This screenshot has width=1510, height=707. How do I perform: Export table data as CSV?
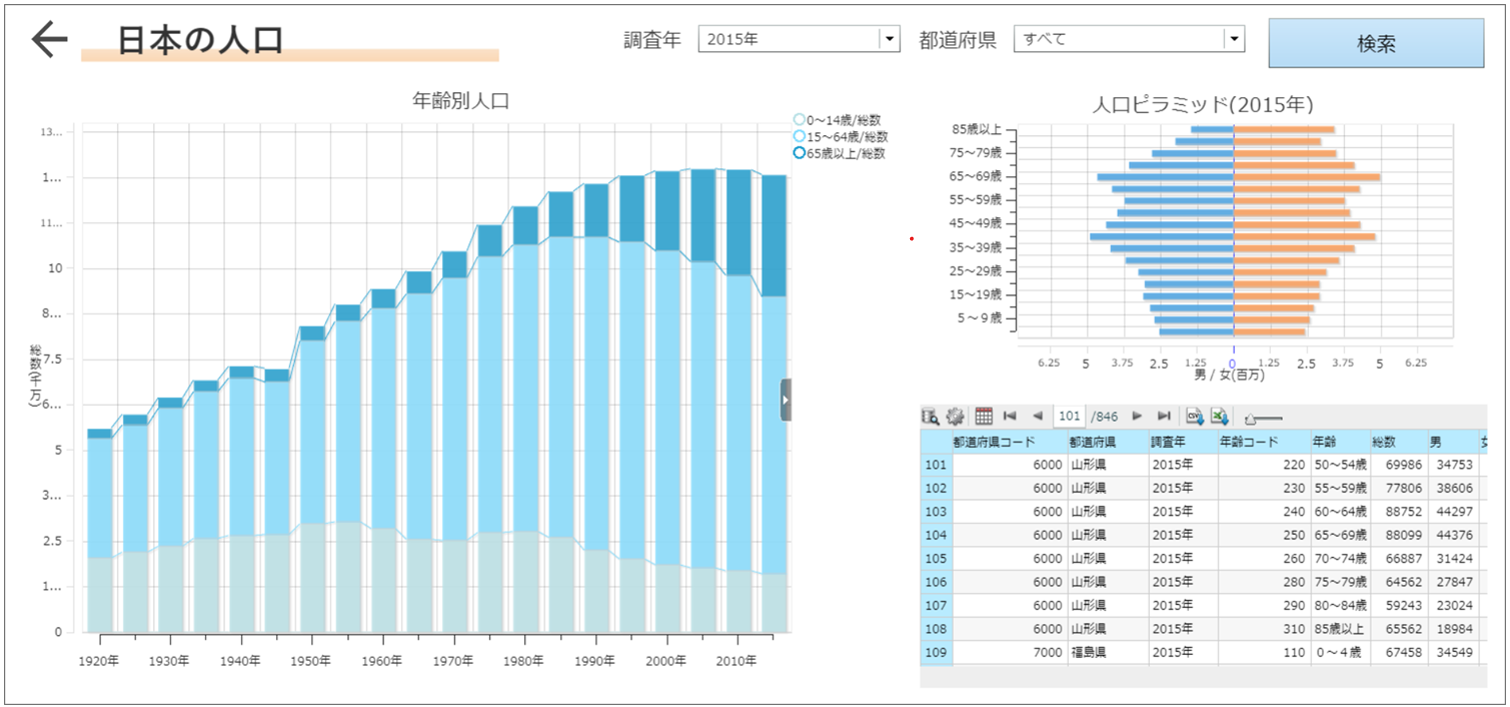click(x=1194, y=416)
